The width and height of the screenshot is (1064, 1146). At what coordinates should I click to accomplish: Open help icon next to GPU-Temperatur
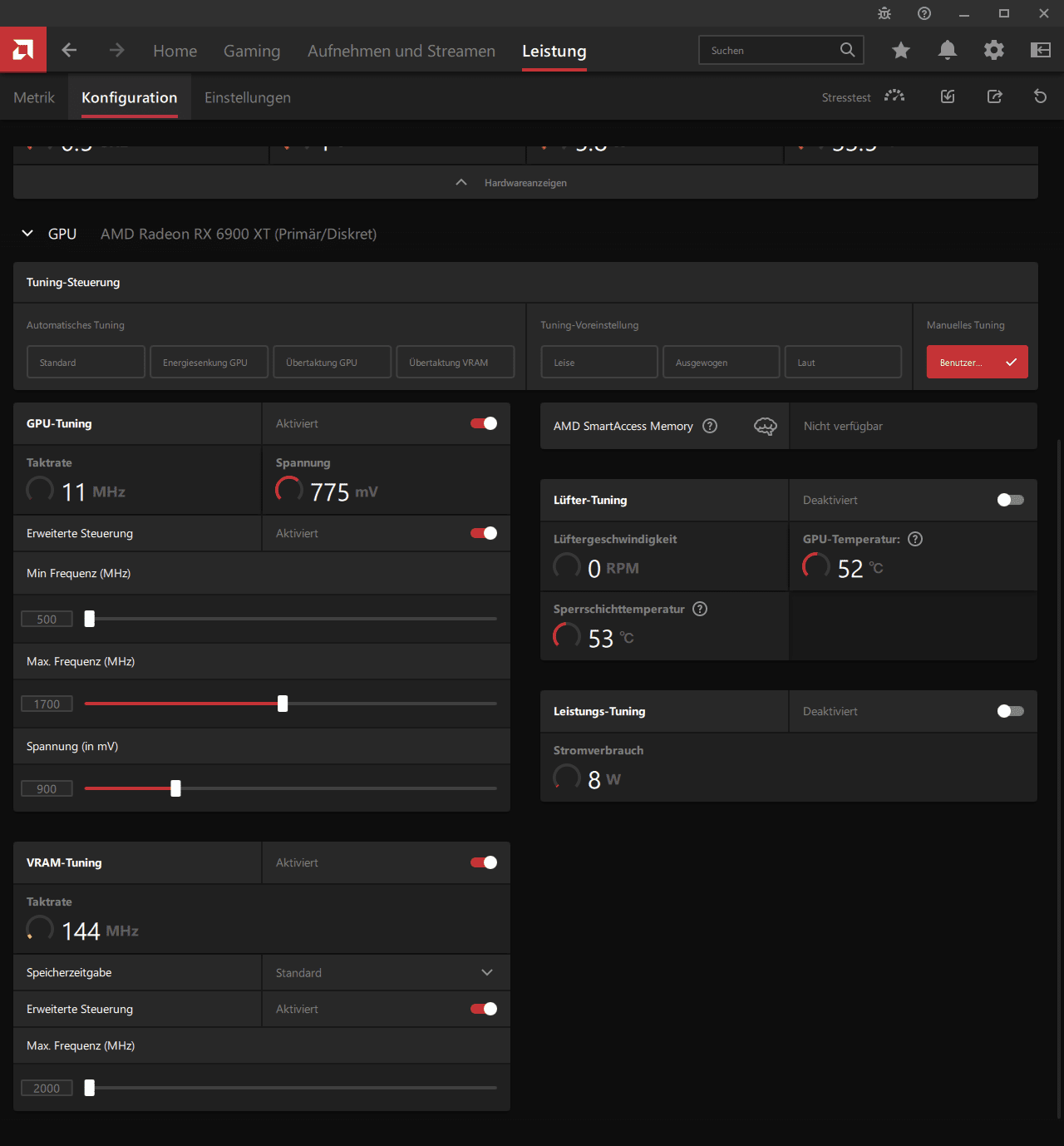(x=915, y=539)
